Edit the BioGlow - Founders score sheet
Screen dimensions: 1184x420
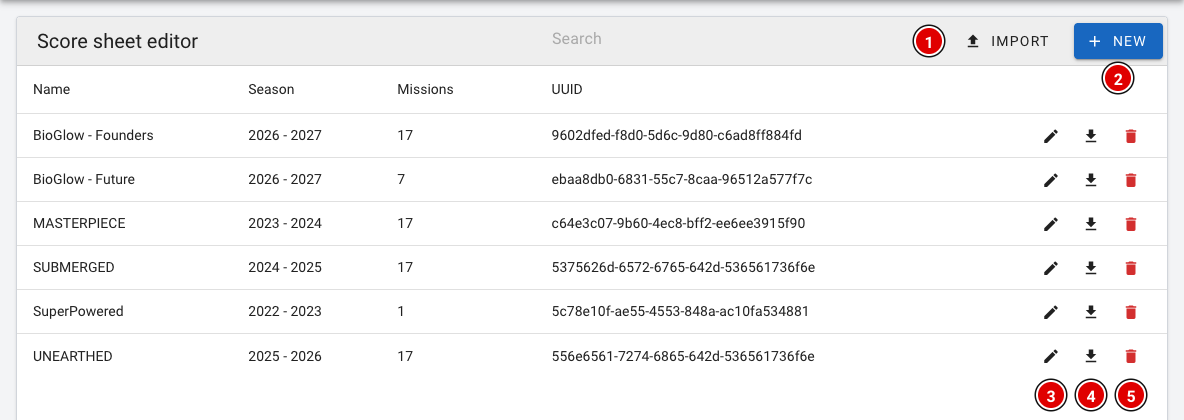pos(1050,136)
